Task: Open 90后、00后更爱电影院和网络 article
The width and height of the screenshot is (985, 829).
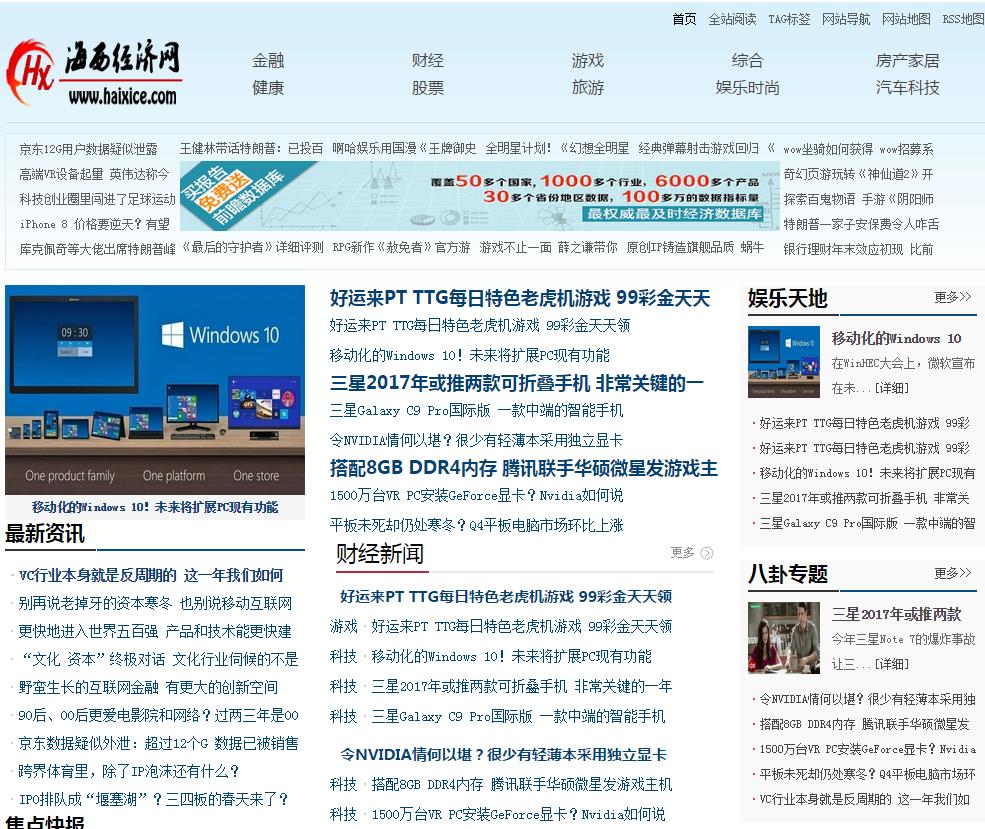Action: (158, 715)
